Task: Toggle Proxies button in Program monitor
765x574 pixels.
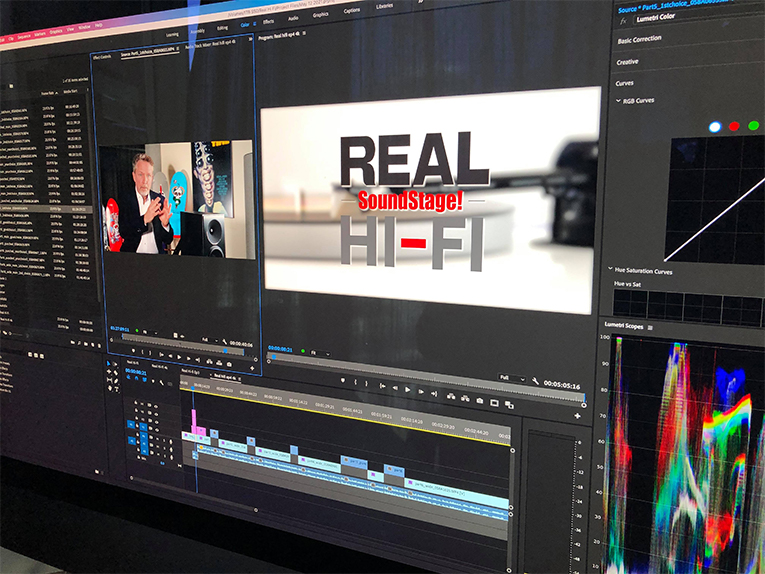Action: (509, 405)
